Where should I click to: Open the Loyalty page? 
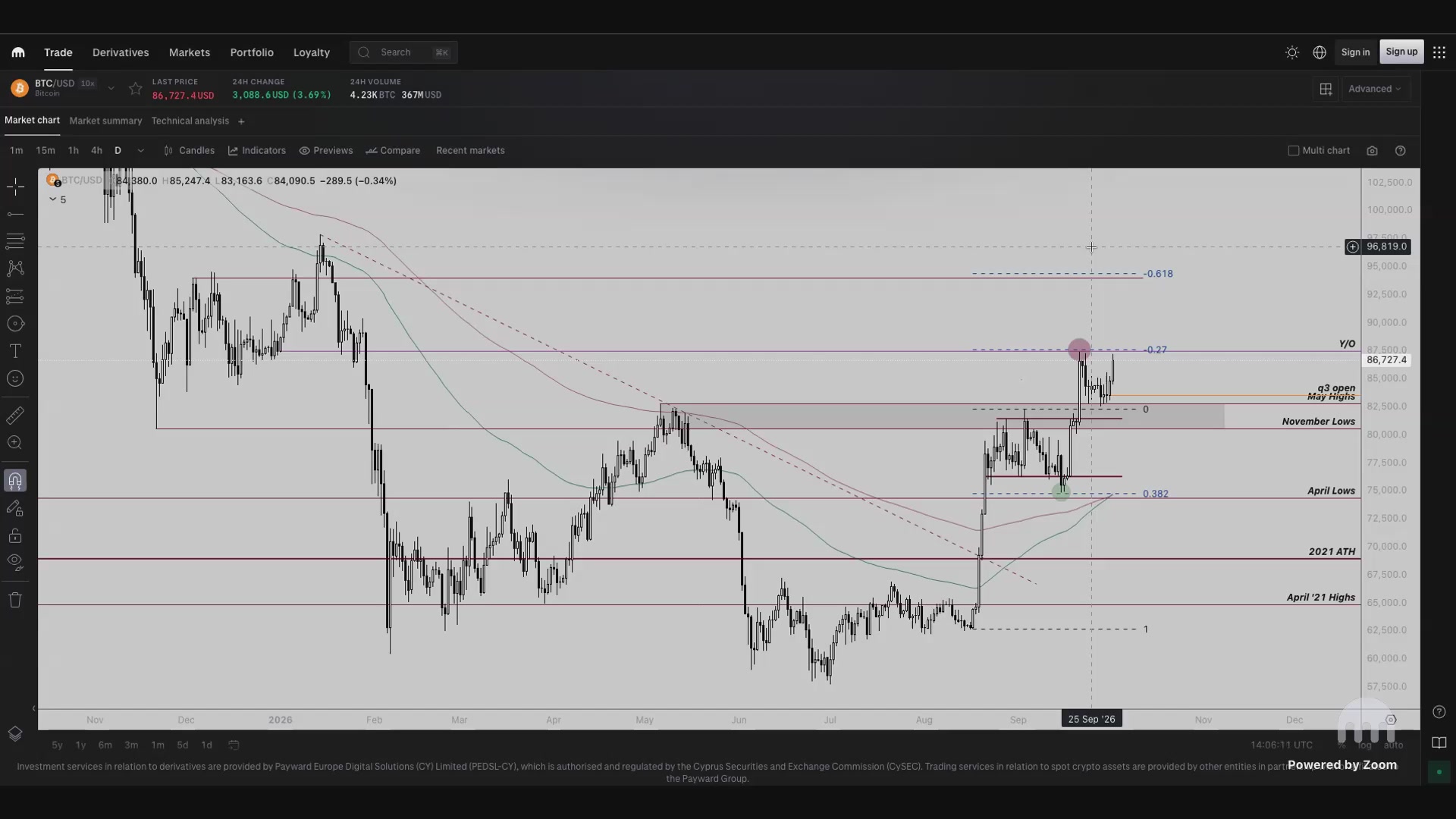tap(312, 52)
